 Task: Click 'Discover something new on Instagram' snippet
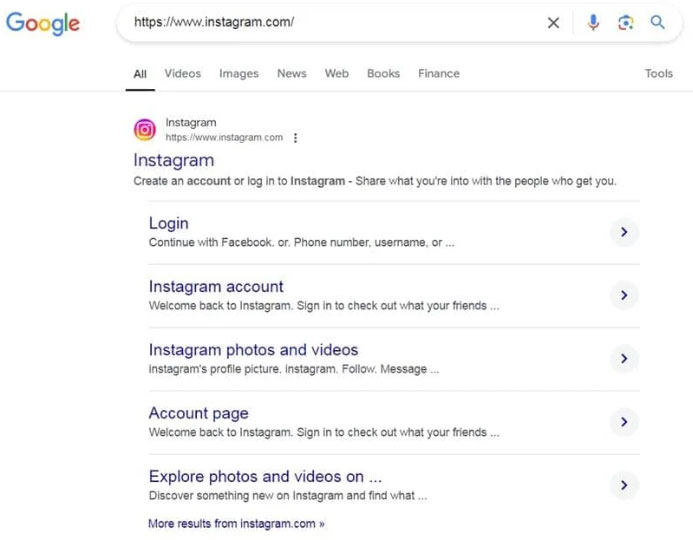point(288,496)
